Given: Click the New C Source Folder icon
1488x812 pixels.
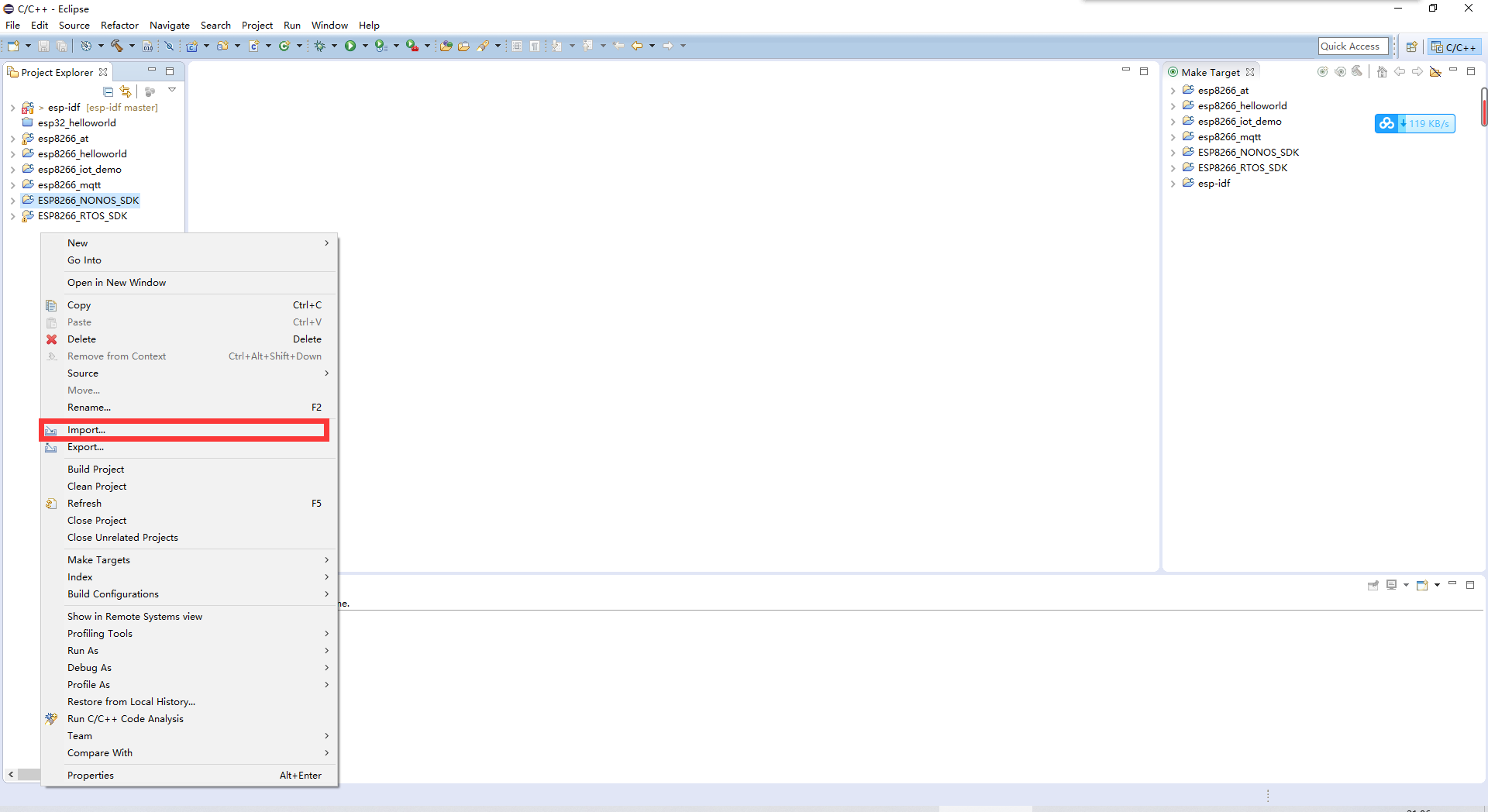Looking at the screenshot, I should 222,46.
